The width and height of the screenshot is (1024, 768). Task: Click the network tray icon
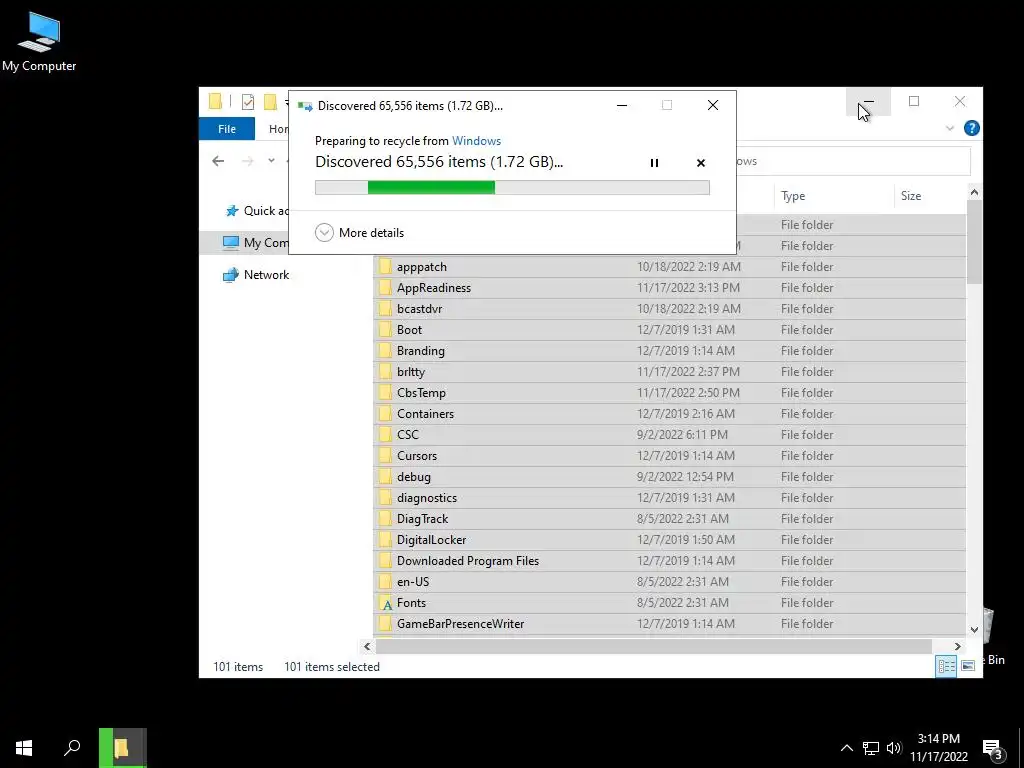click(x=871, y=748)
